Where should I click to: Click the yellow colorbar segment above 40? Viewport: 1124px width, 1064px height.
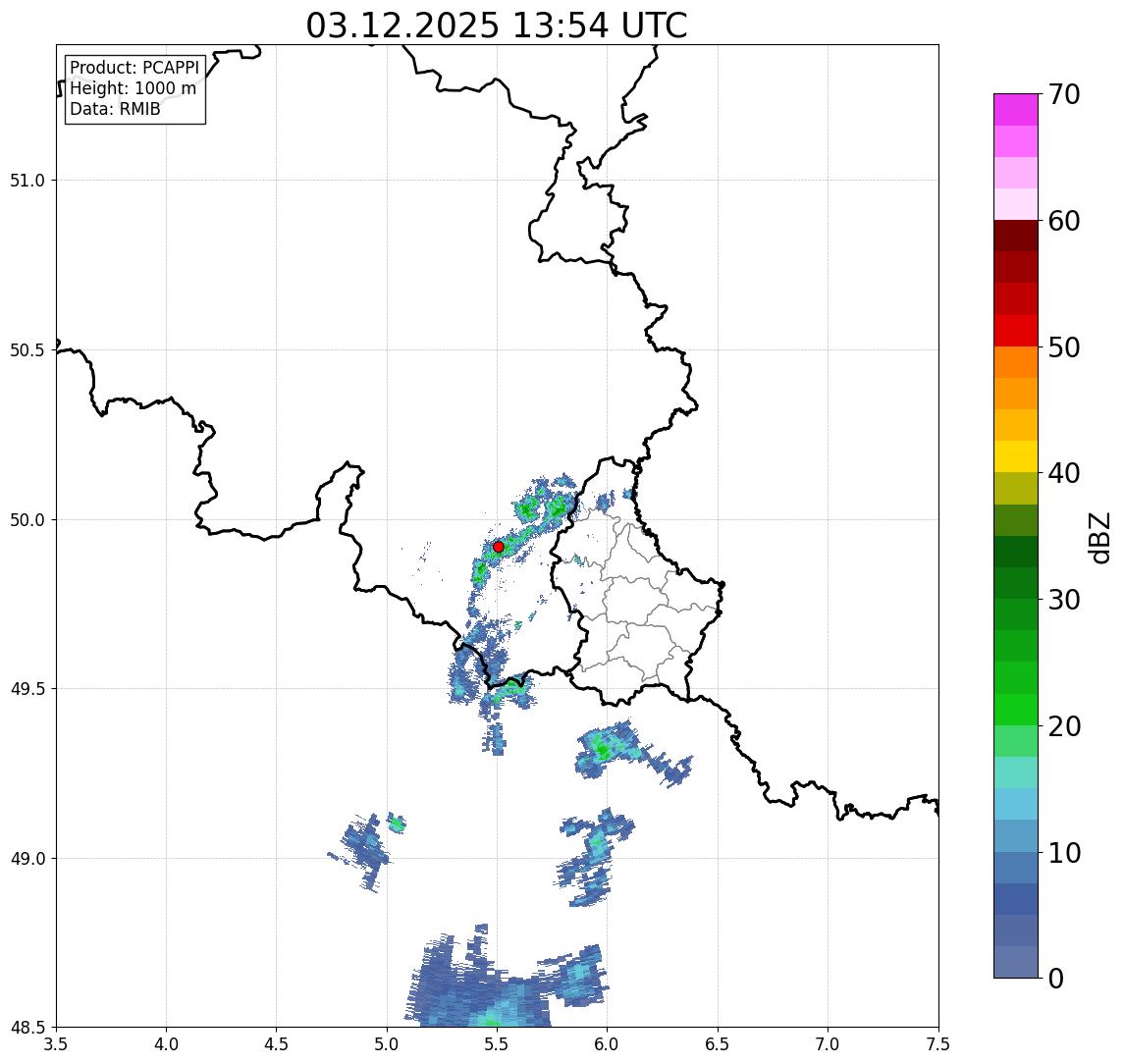coord(1016,456)
